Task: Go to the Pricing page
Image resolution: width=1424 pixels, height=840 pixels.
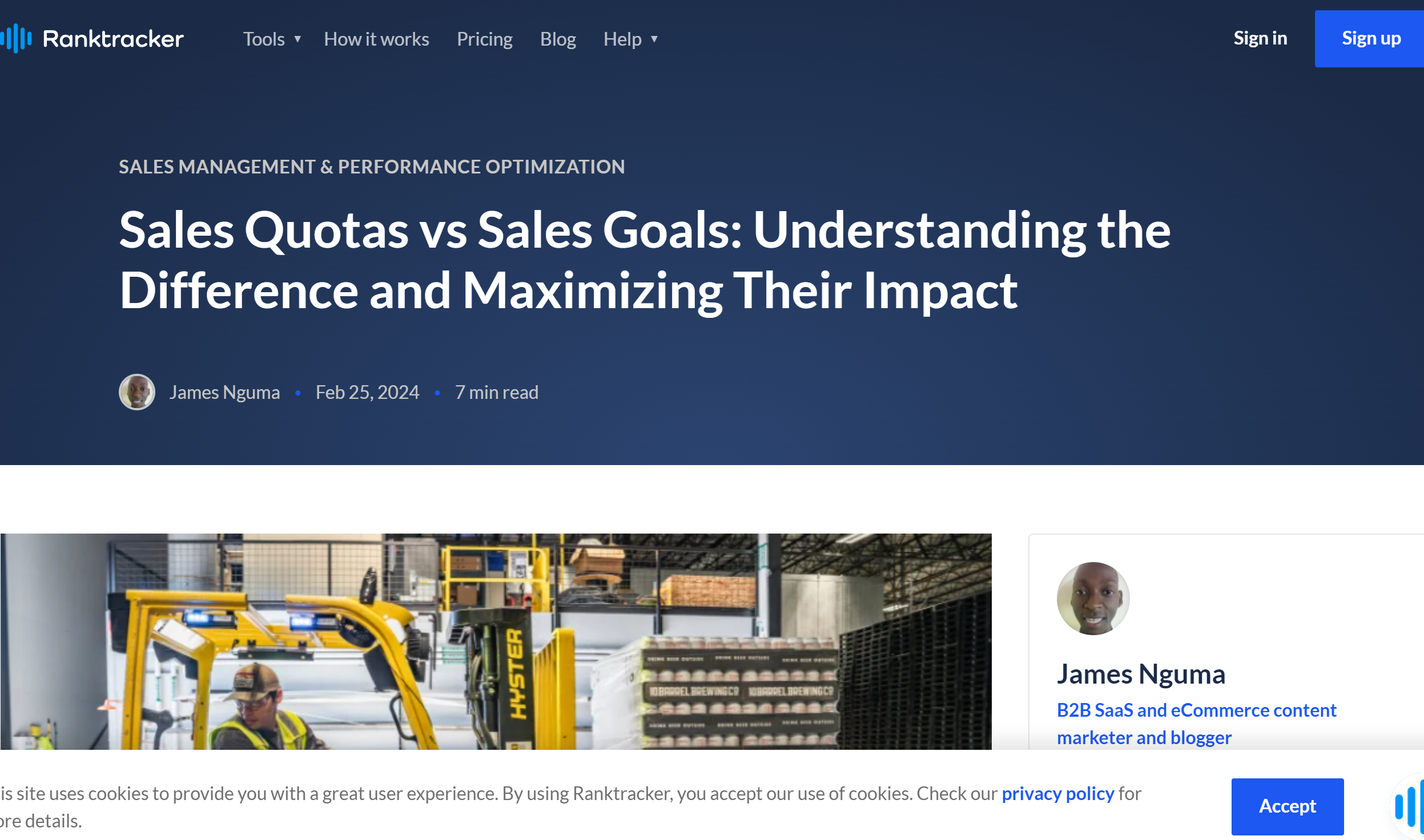Action: (484, 39)
